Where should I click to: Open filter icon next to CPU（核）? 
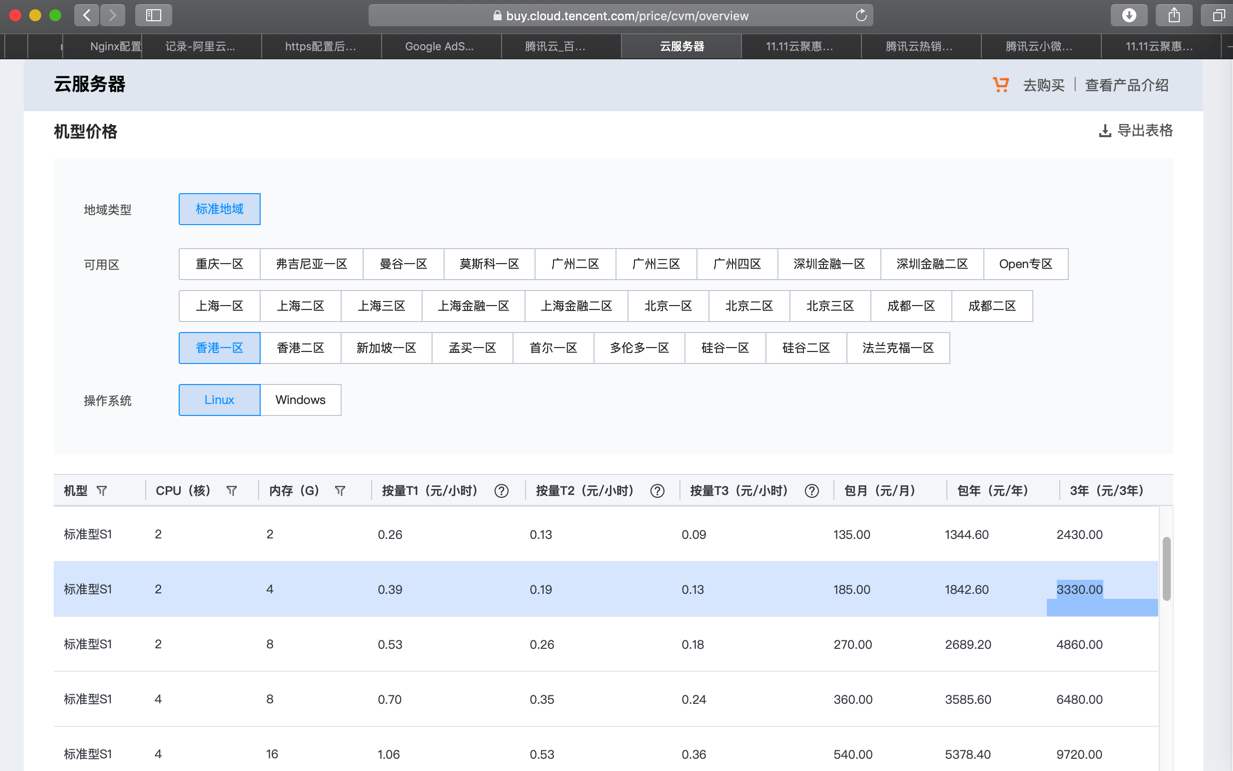click(x=232, y=491)
